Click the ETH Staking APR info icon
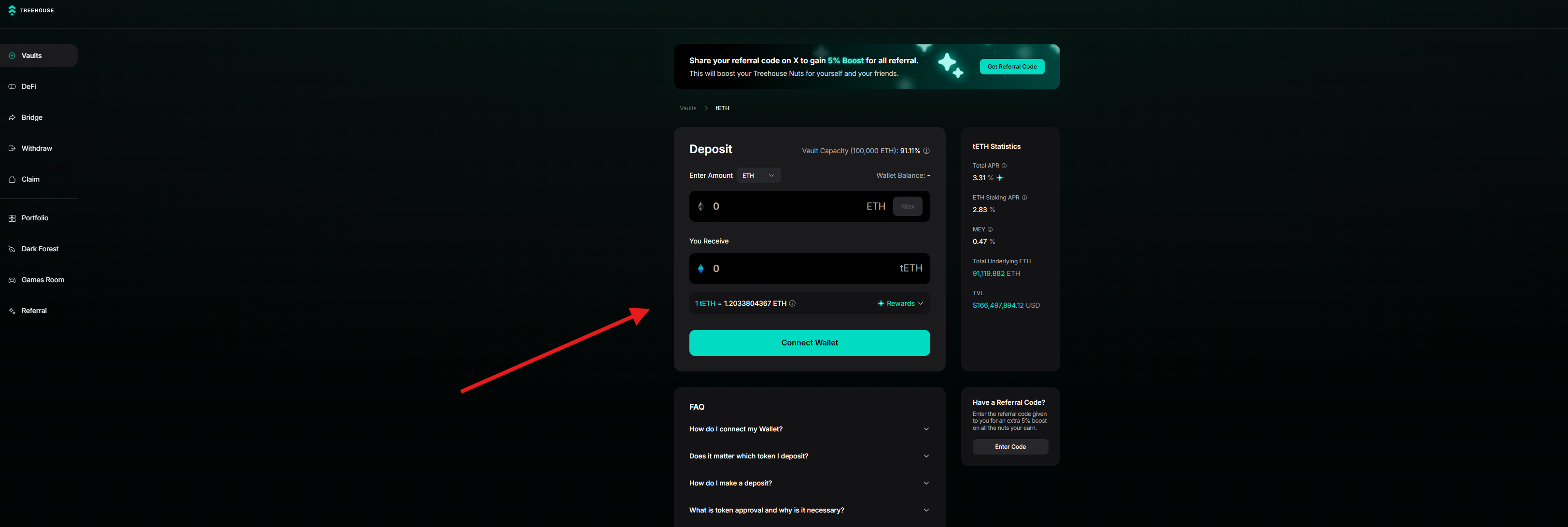 (x=1024, y=198)
